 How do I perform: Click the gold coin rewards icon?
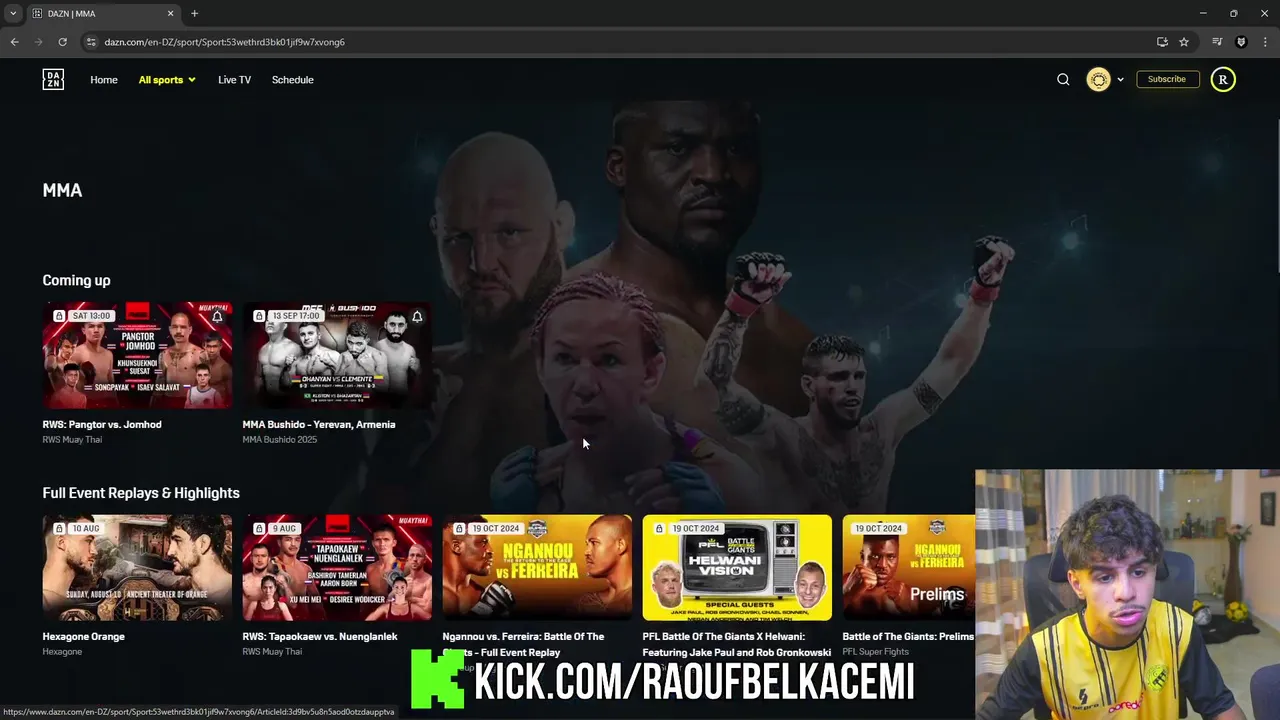tap(1098, 80)
